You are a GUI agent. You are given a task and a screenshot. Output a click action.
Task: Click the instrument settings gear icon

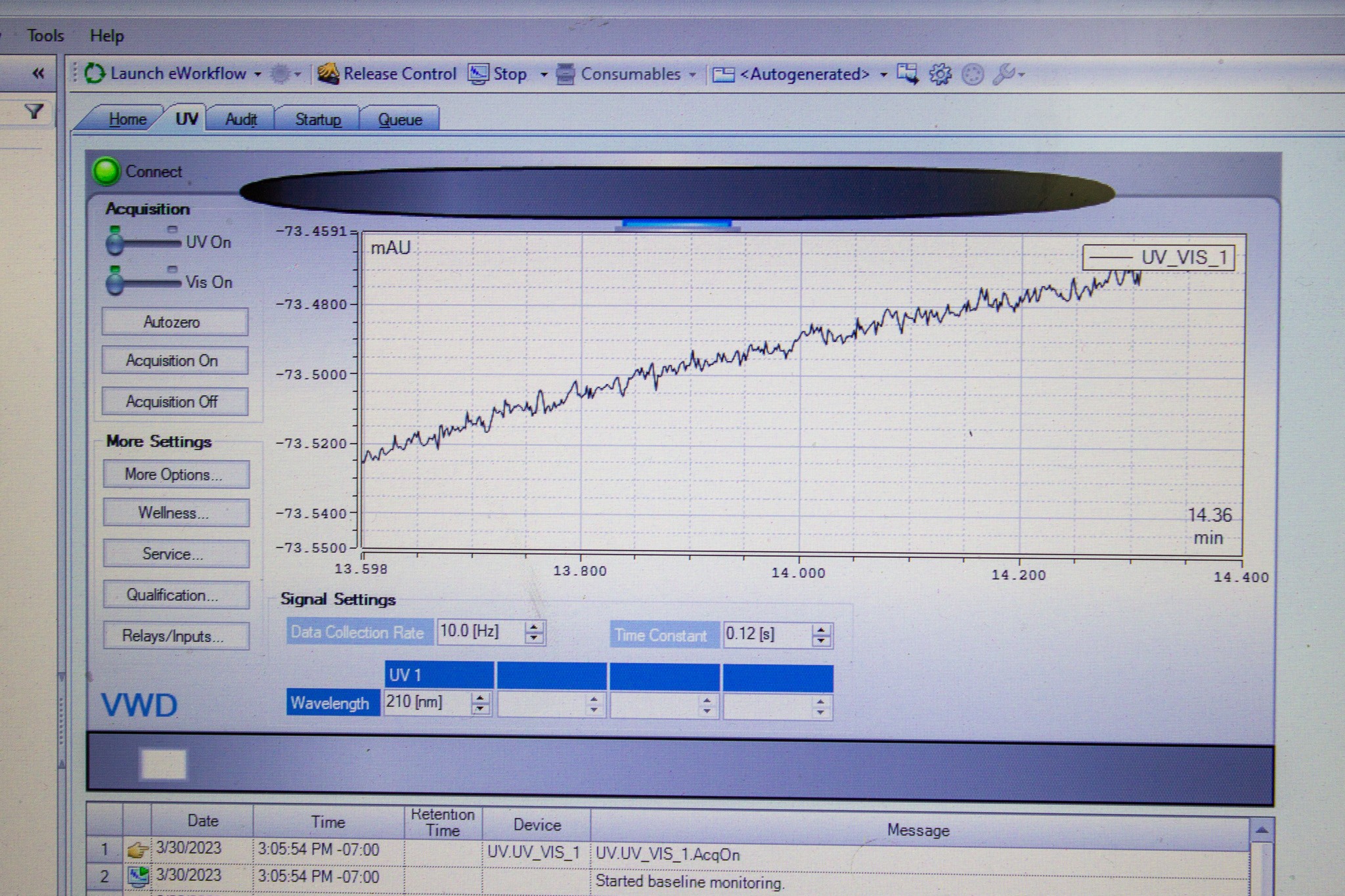939,74
